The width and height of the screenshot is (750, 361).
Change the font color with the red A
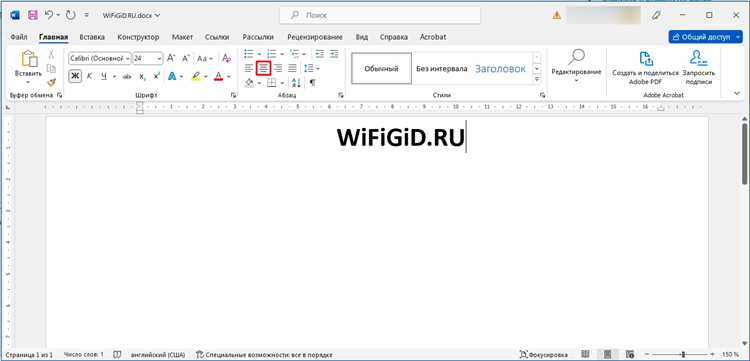click(x=219, y=77)
